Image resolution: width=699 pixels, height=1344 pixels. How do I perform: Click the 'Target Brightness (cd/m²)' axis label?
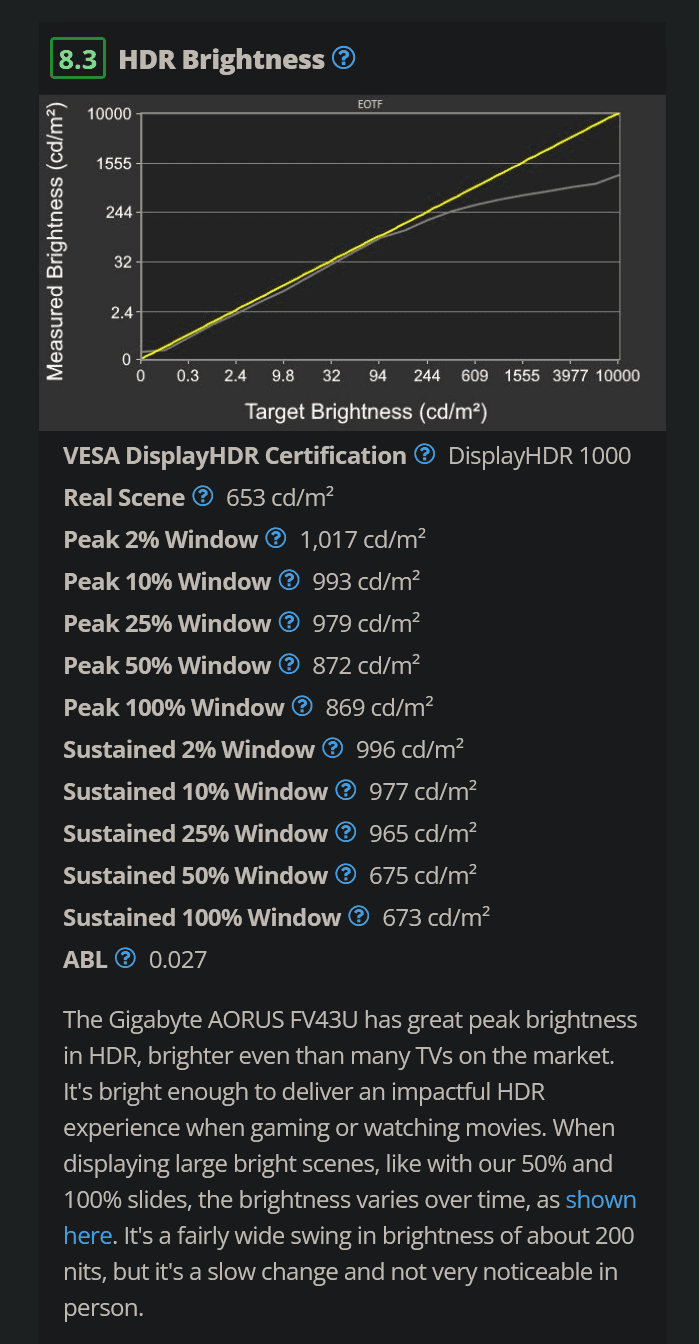(x=366, y=411)
